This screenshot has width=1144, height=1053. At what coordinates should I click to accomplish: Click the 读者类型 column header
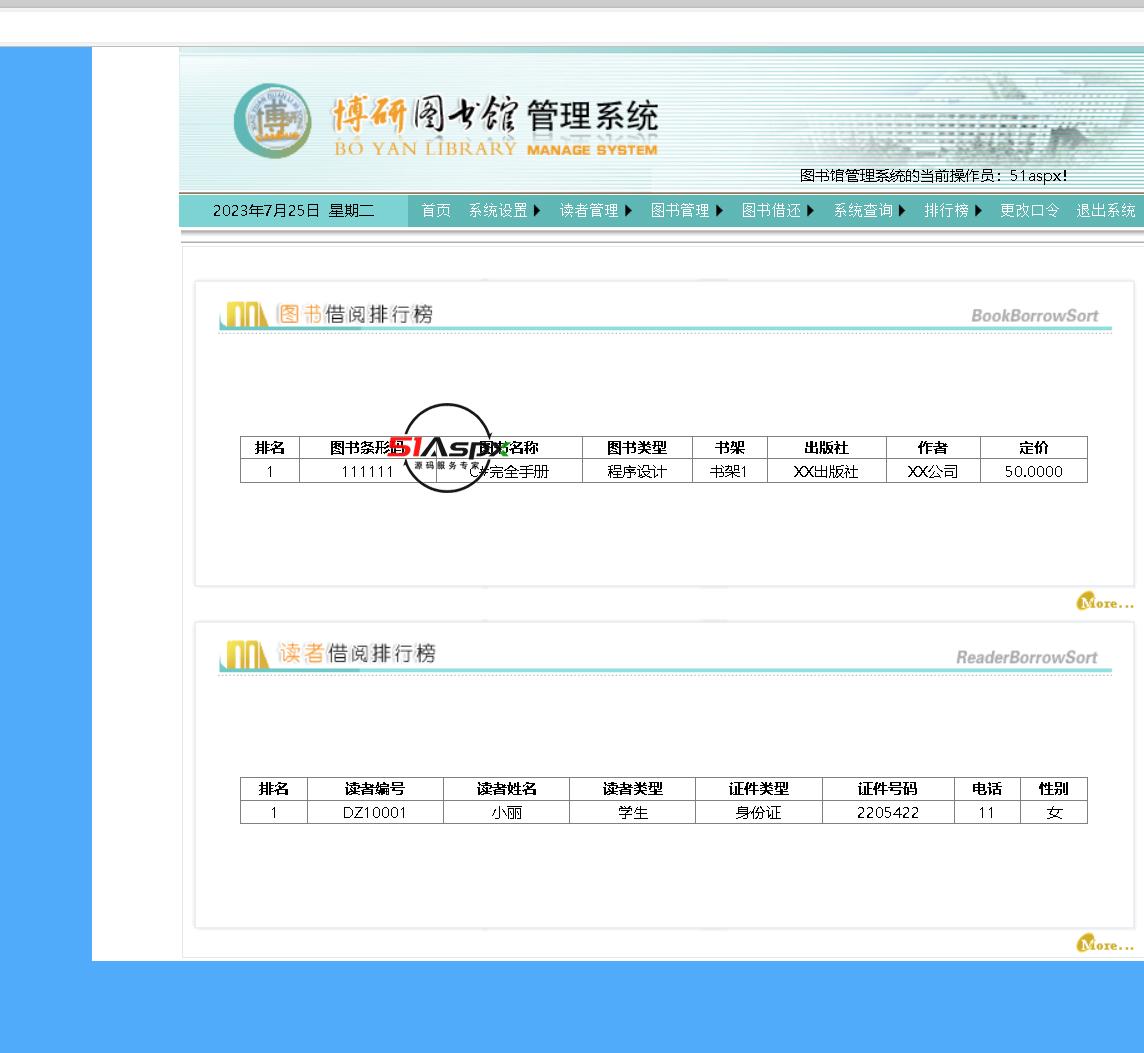click(633, 789)
